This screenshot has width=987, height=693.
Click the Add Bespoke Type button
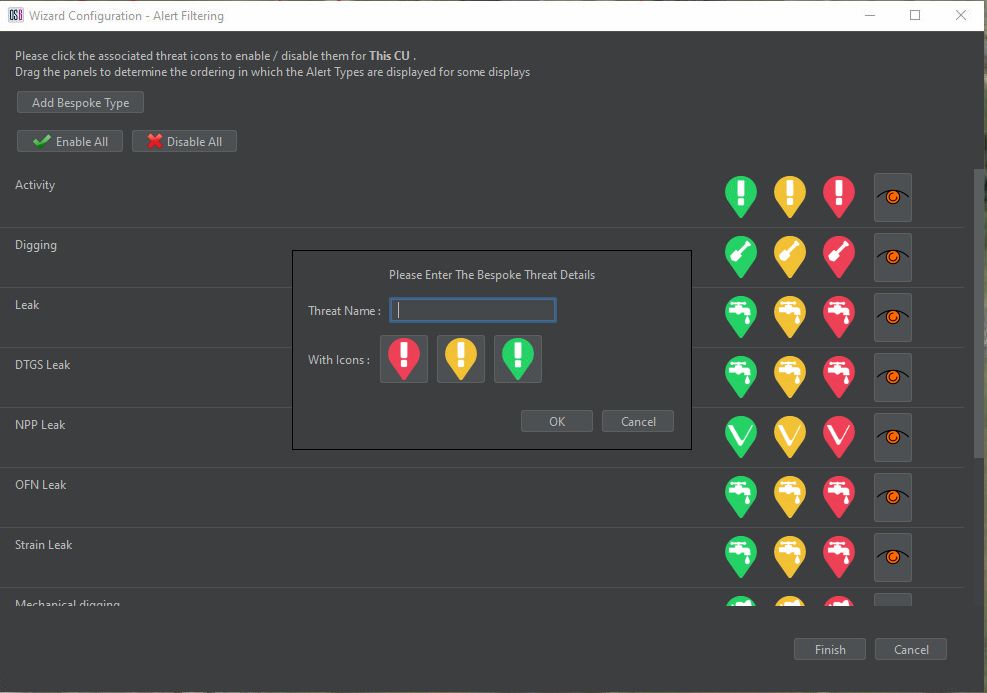(80, 103)
